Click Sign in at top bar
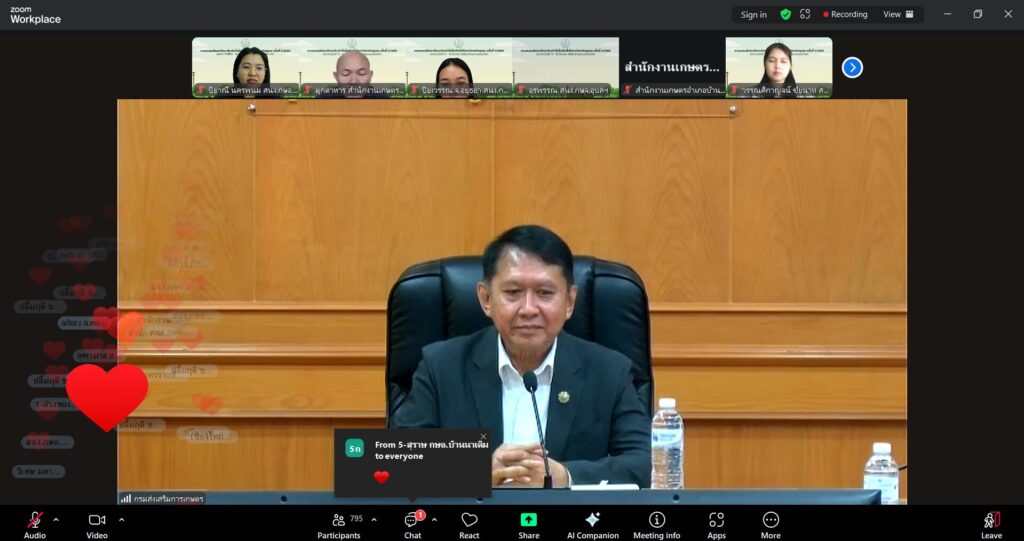This screenshot has height=541, width=1024. point(754,15)
